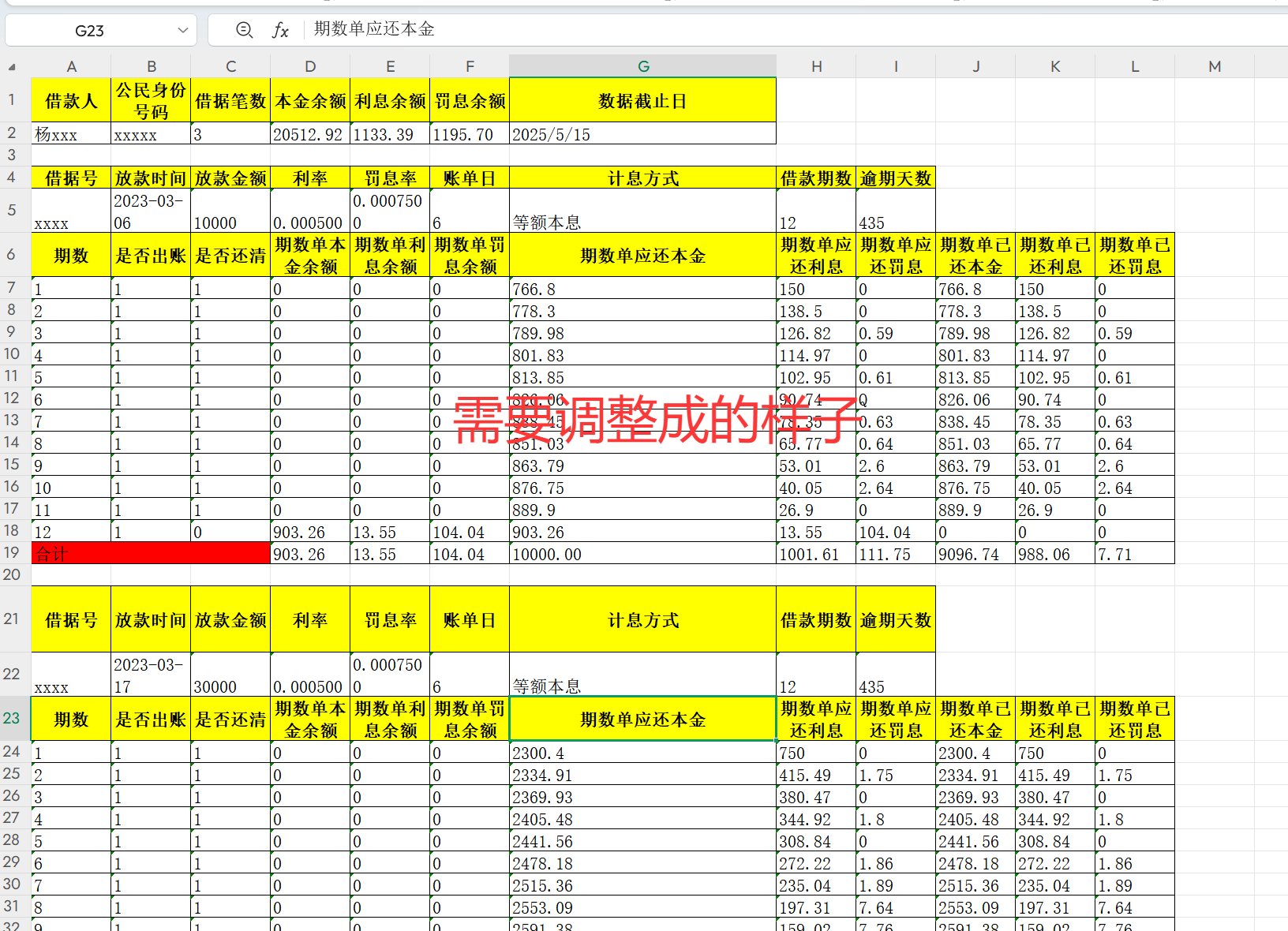Click the 本金余额 header cell
The height and width of the screenshot is (931, 1288).
310,100
